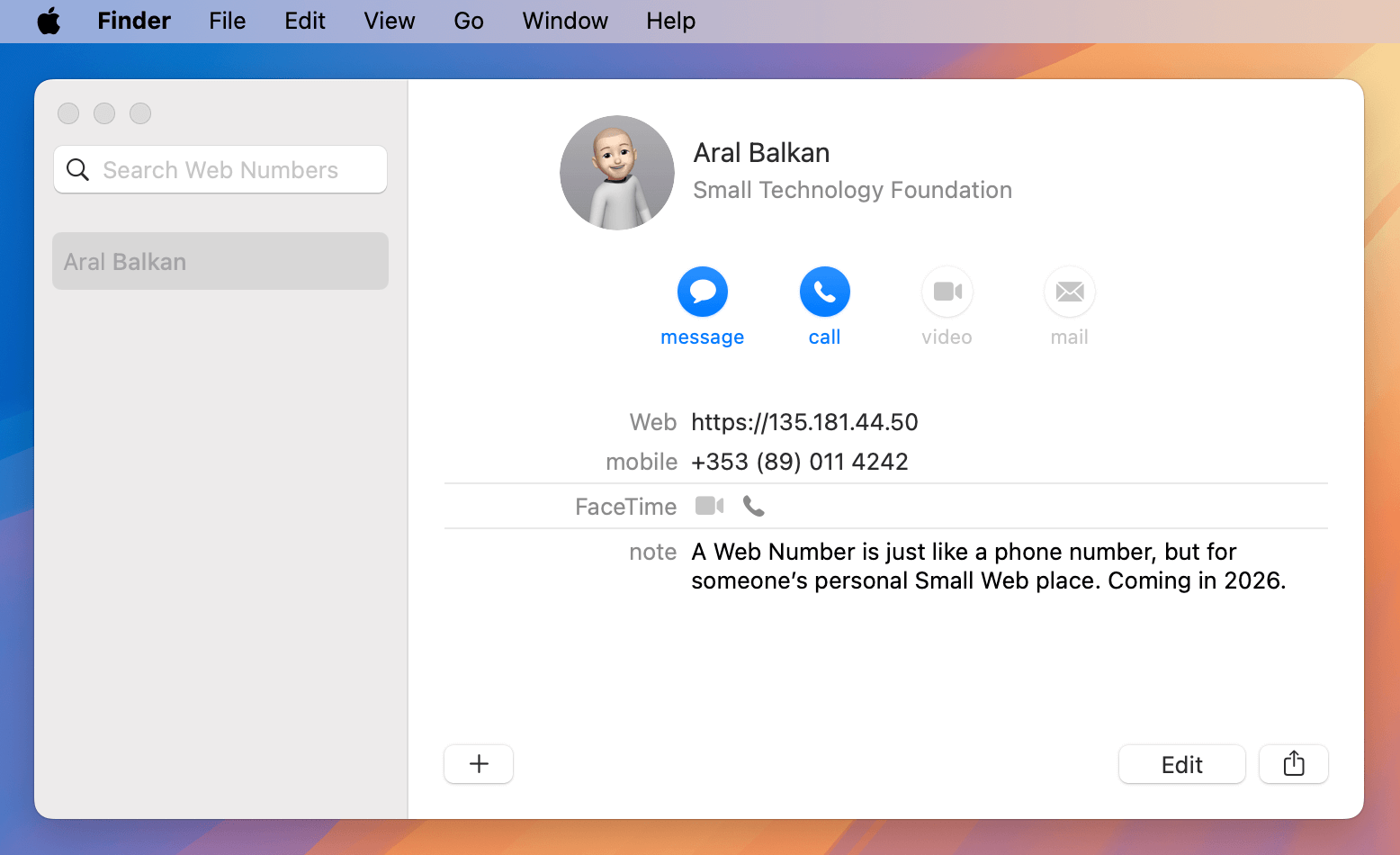
Task: Click the mobile number +353 (89) 011 4242
Action: (x=800, y=462)
